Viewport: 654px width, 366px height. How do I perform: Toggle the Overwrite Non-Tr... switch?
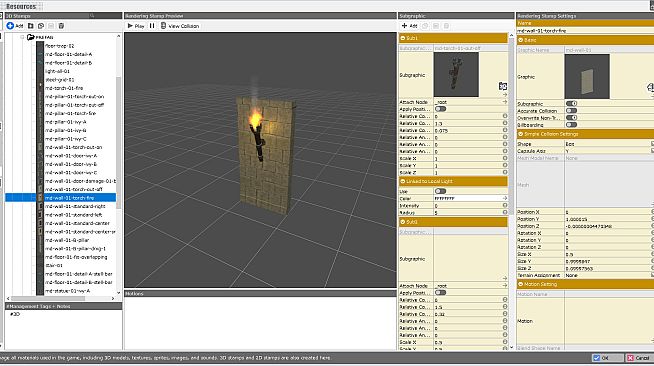571,118
